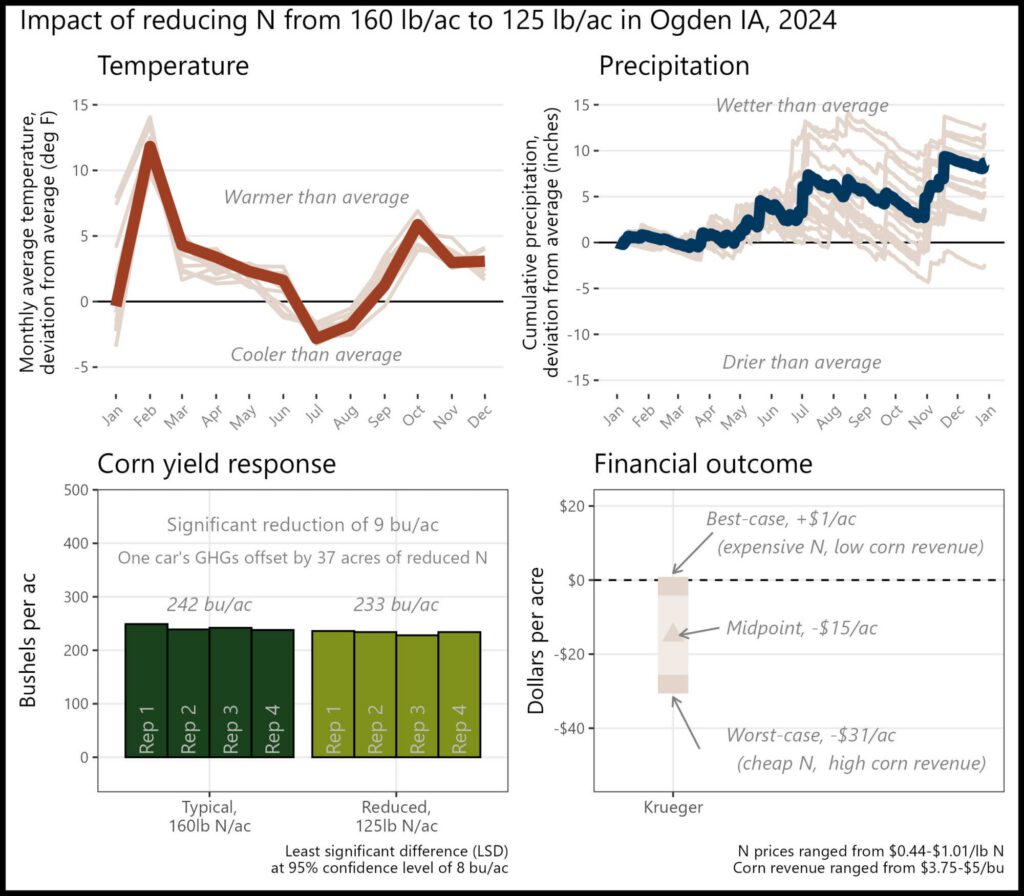Click the Krueger axis label
Viewport: 1024px width, 896px height.
pos(673,807)
